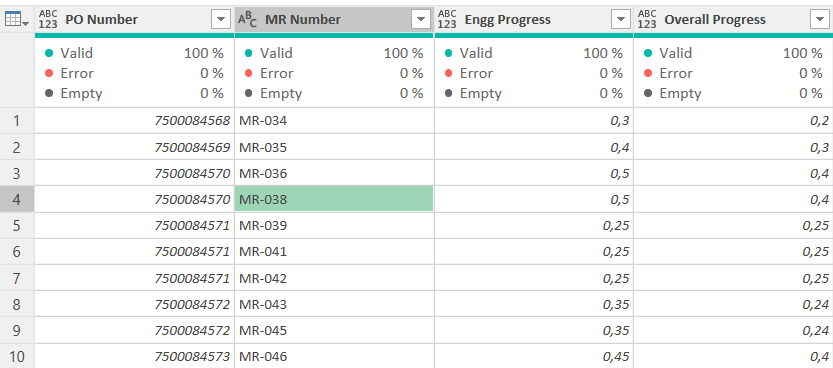The image size is (833, 368).
Task: Click Engg Progress 0,4 in row 2
Action: pos(534,147)
